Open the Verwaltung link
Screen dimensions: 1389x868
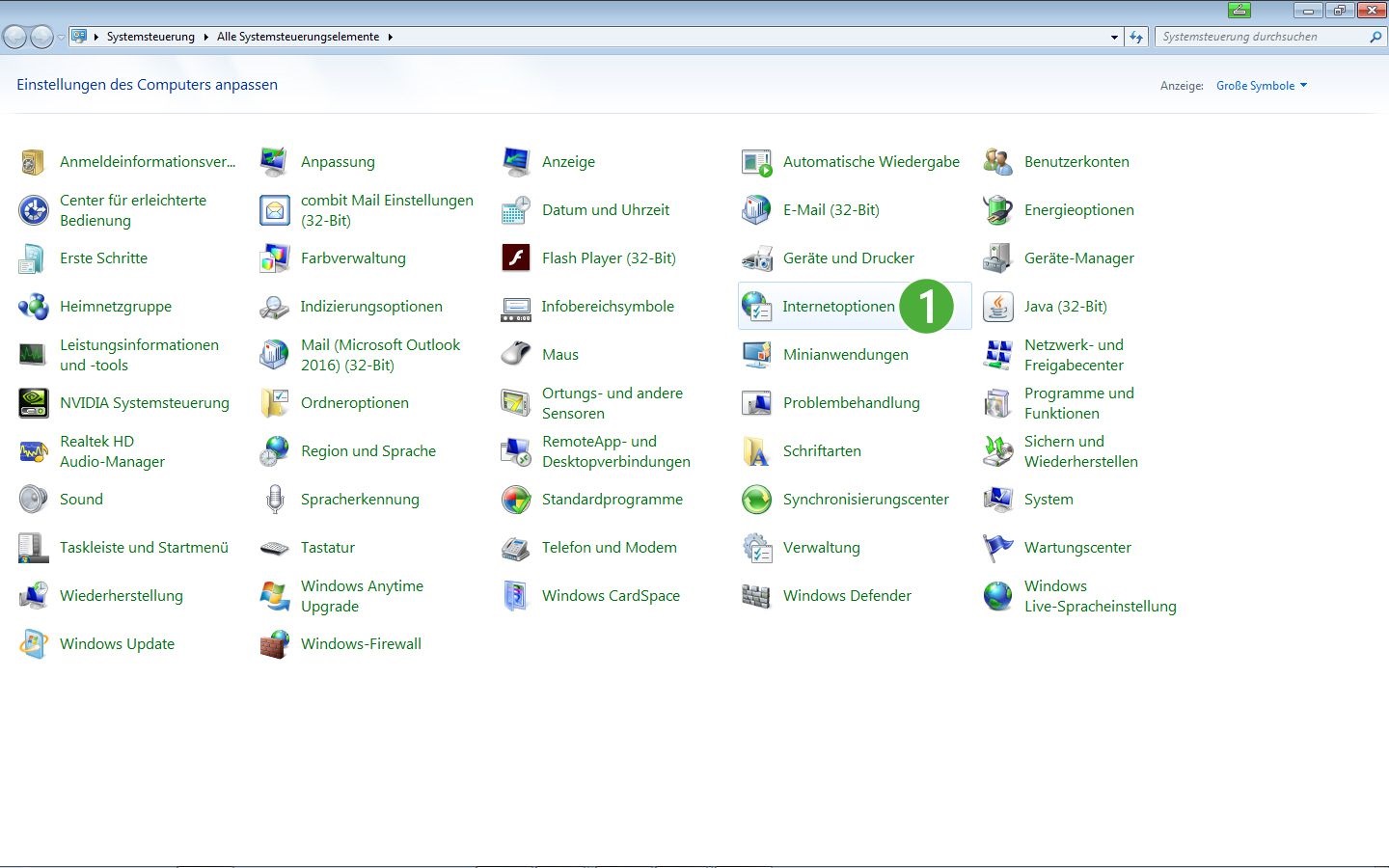coord(821,548)
